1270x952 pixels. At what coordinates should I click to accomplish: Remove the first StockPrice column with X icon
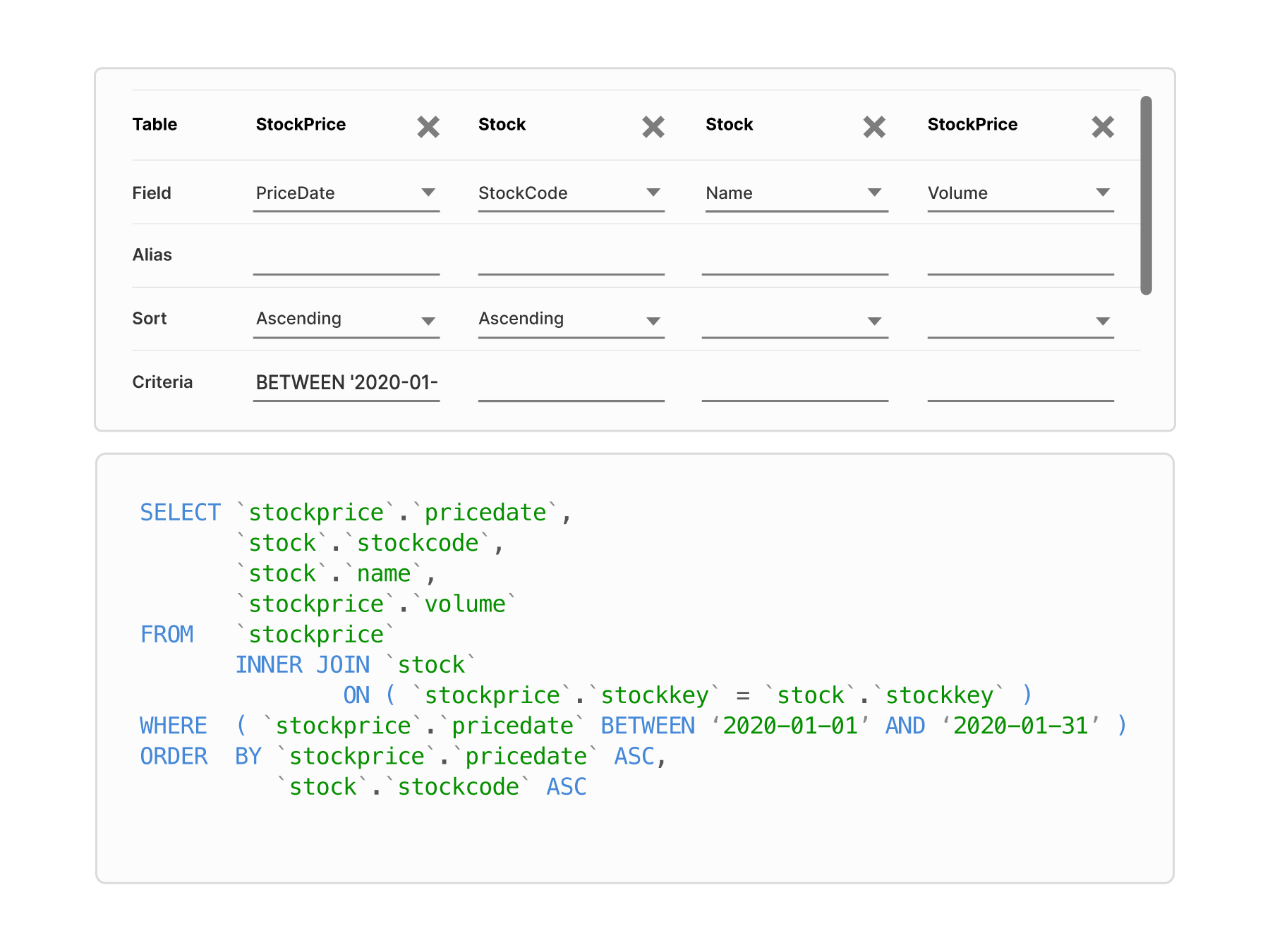click(x=428, y=127)
